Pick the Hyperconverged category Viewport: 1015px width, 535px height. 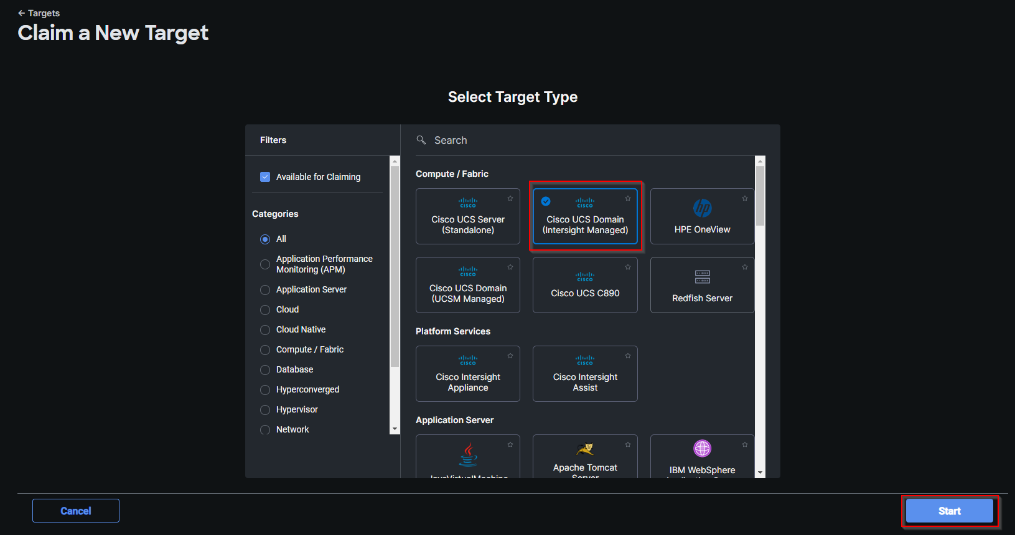[x=265, y=390]
